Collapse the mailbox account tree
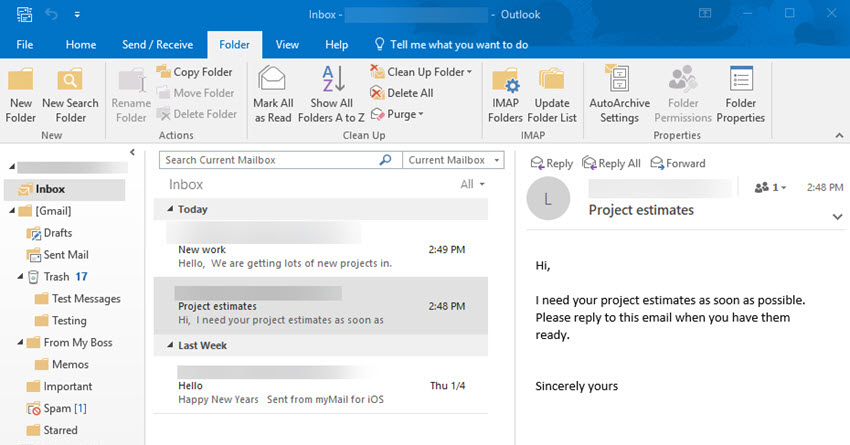Screen dimensions: 850x445 pyautogui.click(x=12, y=167)
